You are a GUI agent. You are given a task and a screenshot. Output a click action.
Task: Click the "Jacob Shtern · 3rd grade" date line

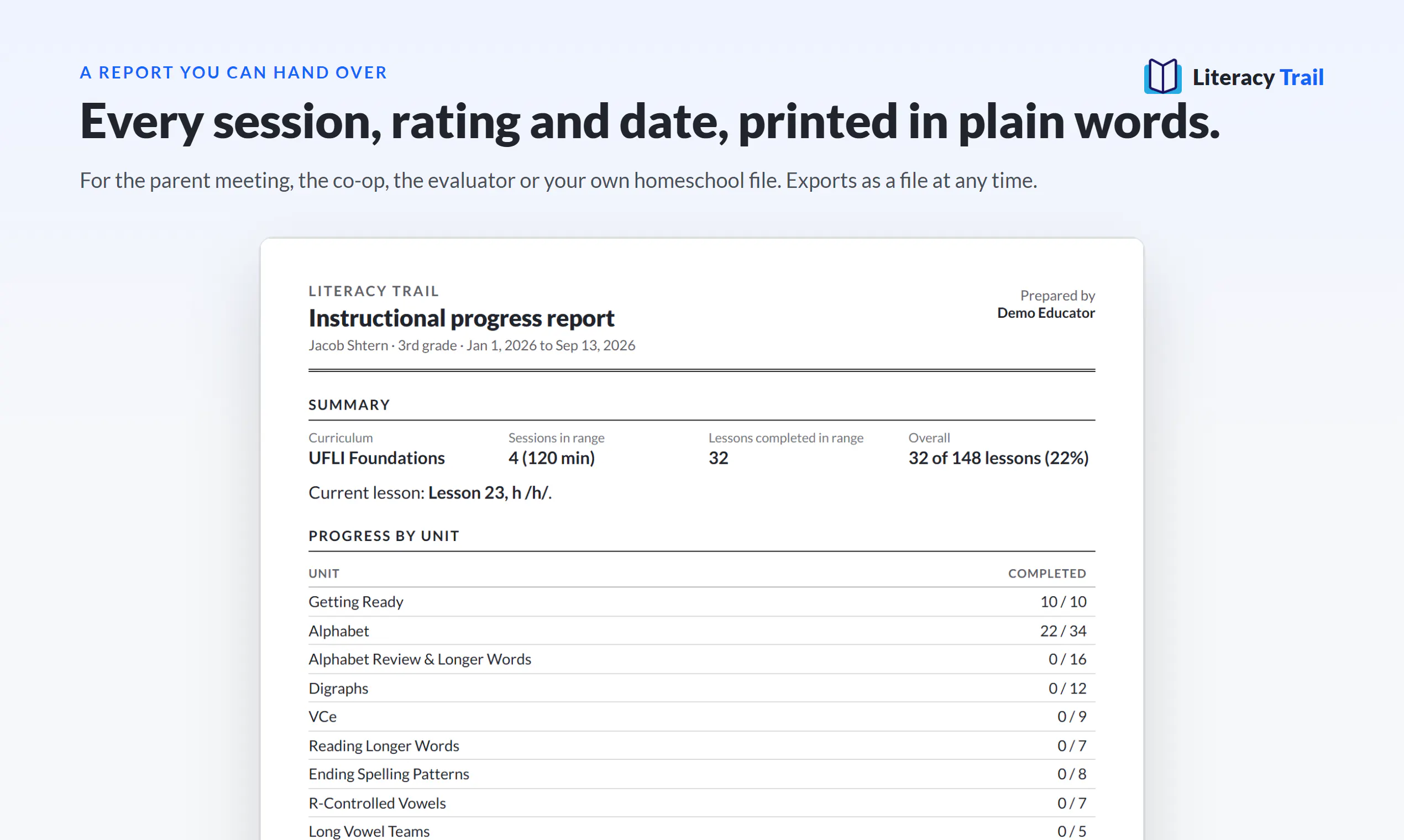point(472,345)
